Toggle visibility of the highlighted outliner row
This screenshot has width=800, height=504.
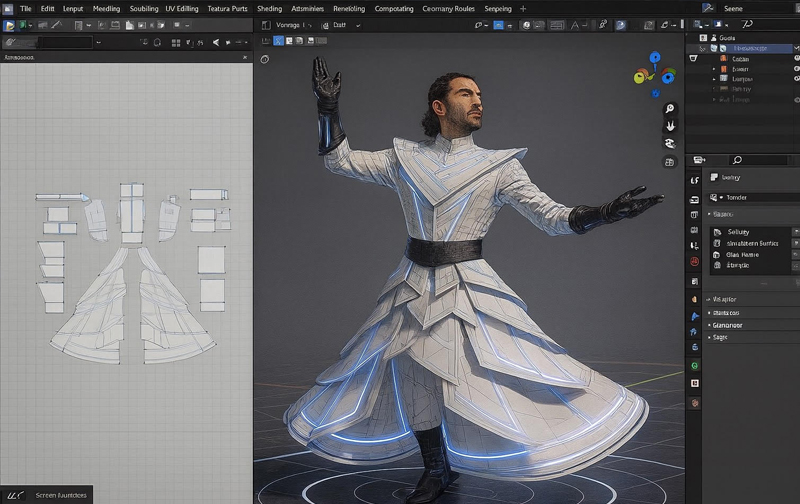point(795,48)
